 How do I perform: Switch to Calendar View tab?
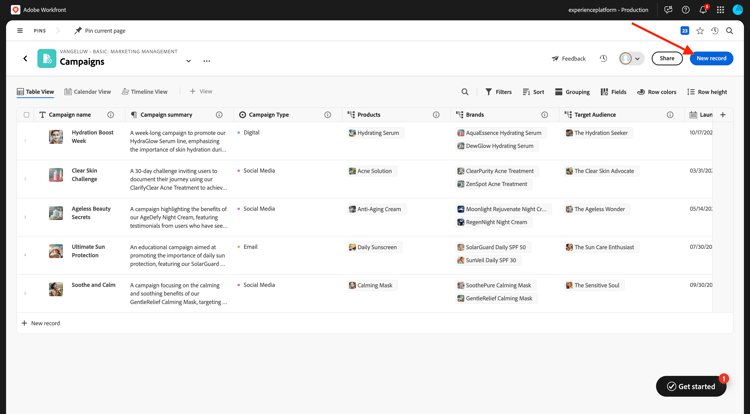(x=88, y=91)
